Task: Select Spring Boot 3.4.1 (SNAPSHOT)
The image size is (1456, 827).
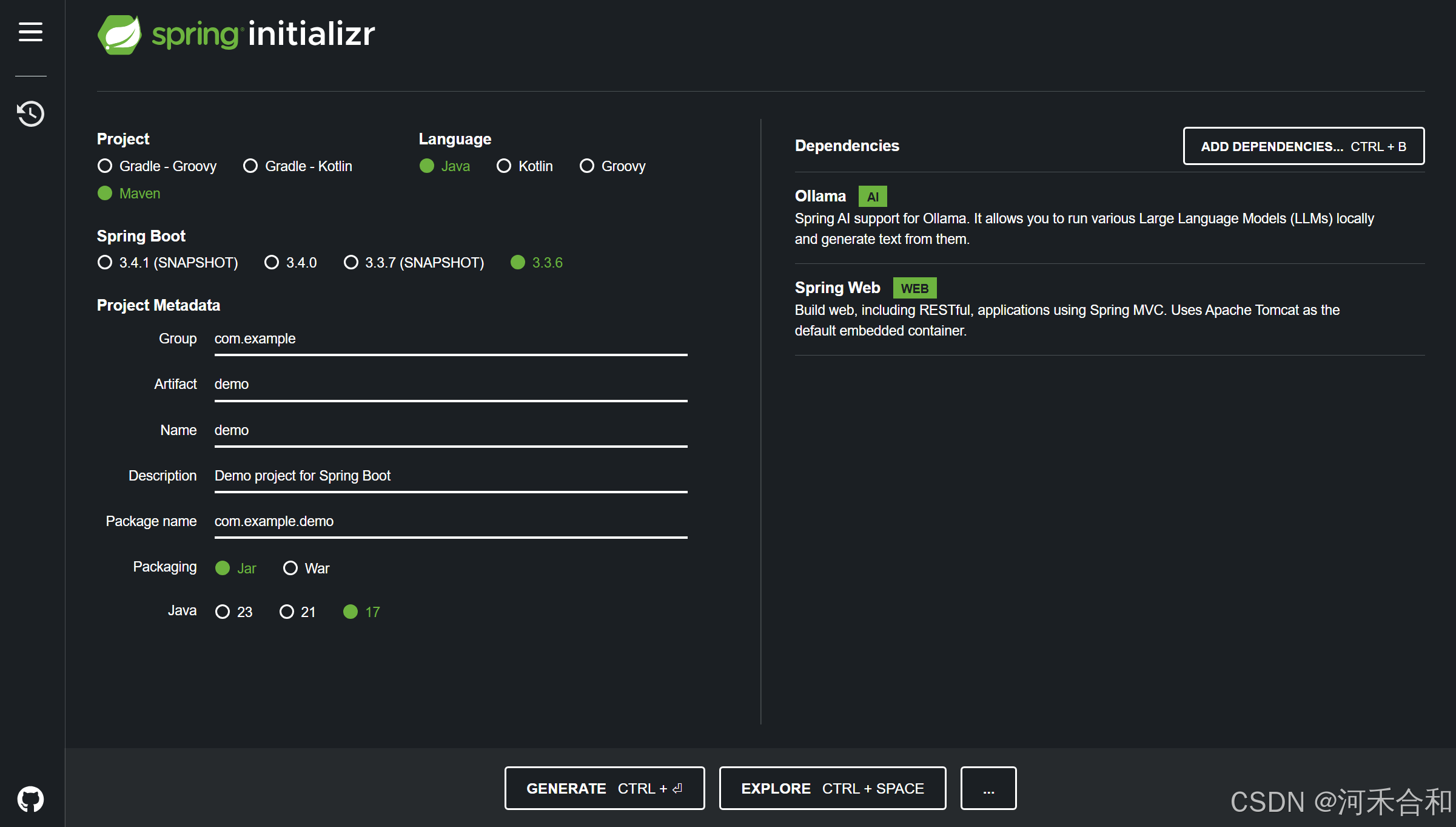Action: click(105, 262)
